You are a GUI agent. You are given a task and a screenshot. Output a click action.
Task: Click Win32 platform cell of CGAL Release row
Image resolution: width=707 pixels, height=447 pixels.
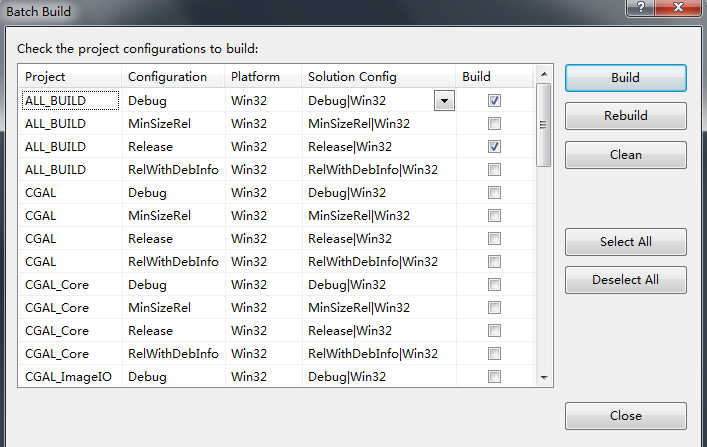(x=264, y=239)
